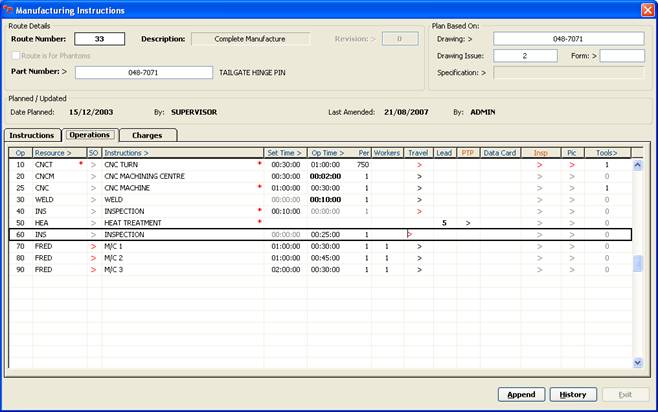The width and height of the screenshot is (658, 412).
Task: Click the red Travel arrow in the CNC TURN row
Action: click(419, 165)
